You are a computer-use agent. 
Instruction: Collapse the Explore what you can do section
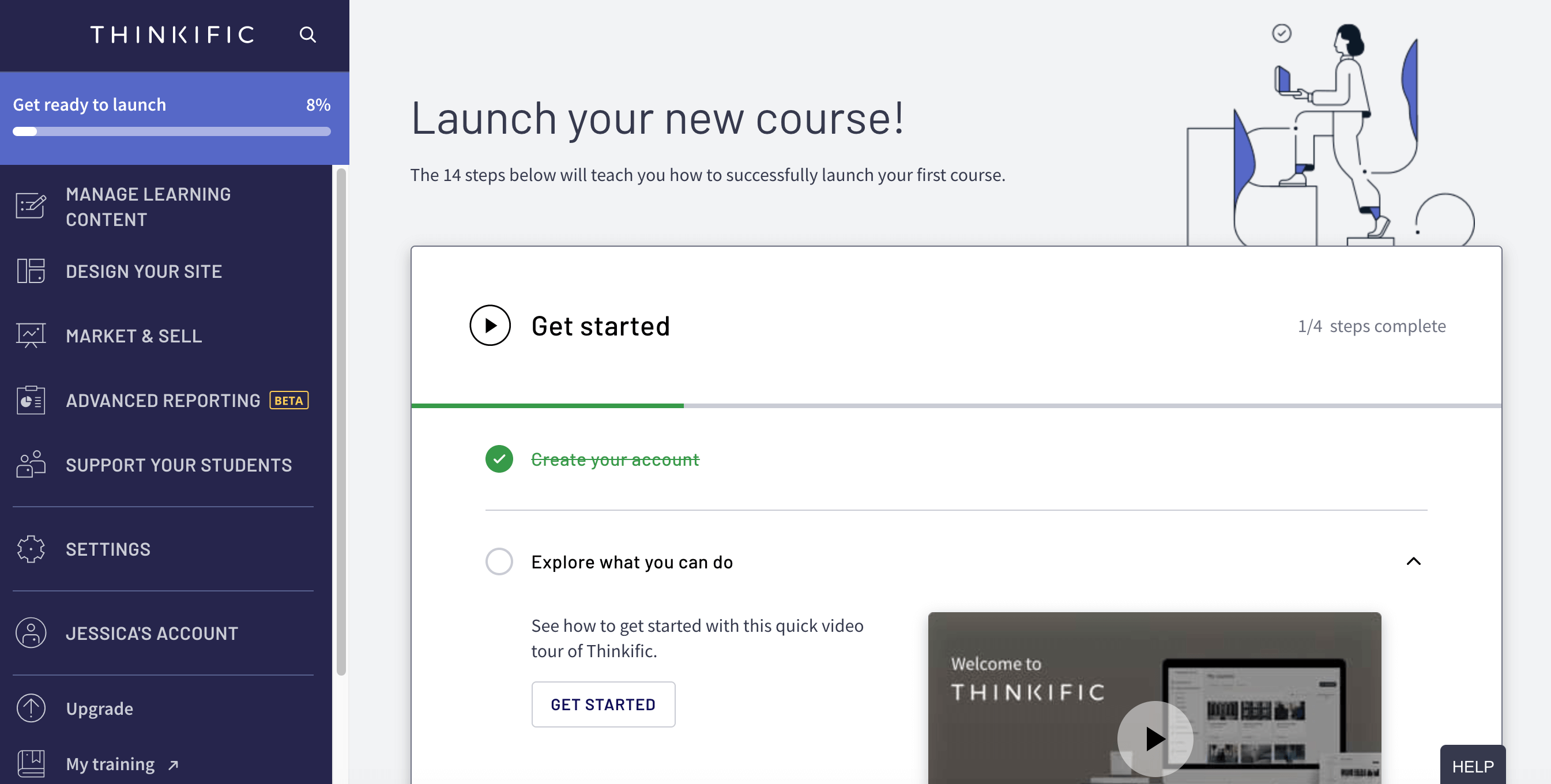pyautogui.click(x=1413, y=561)
